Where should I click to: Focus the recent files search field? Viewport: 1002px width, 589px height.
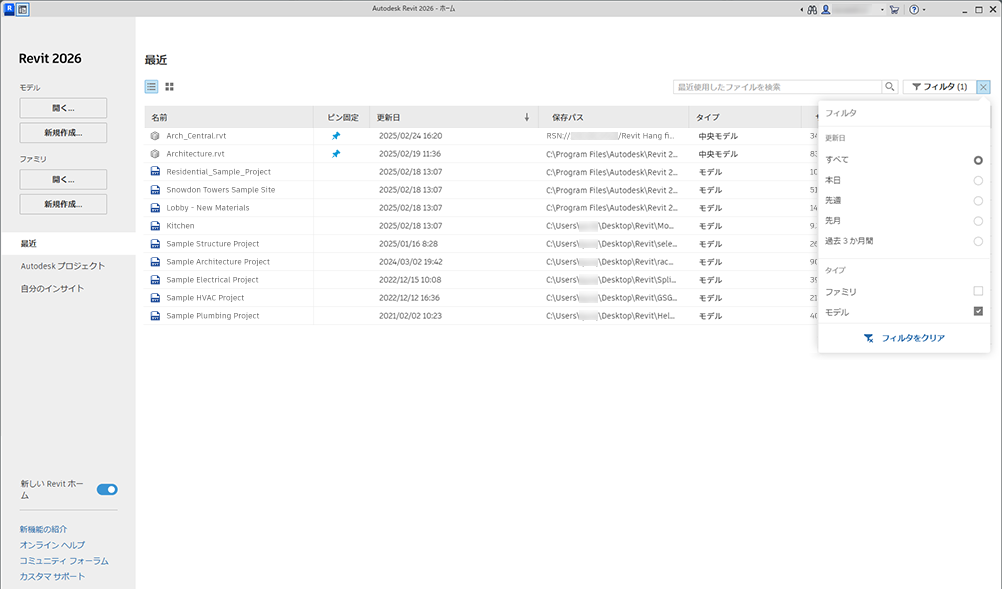pyautogui.click(x=778, y=87)
